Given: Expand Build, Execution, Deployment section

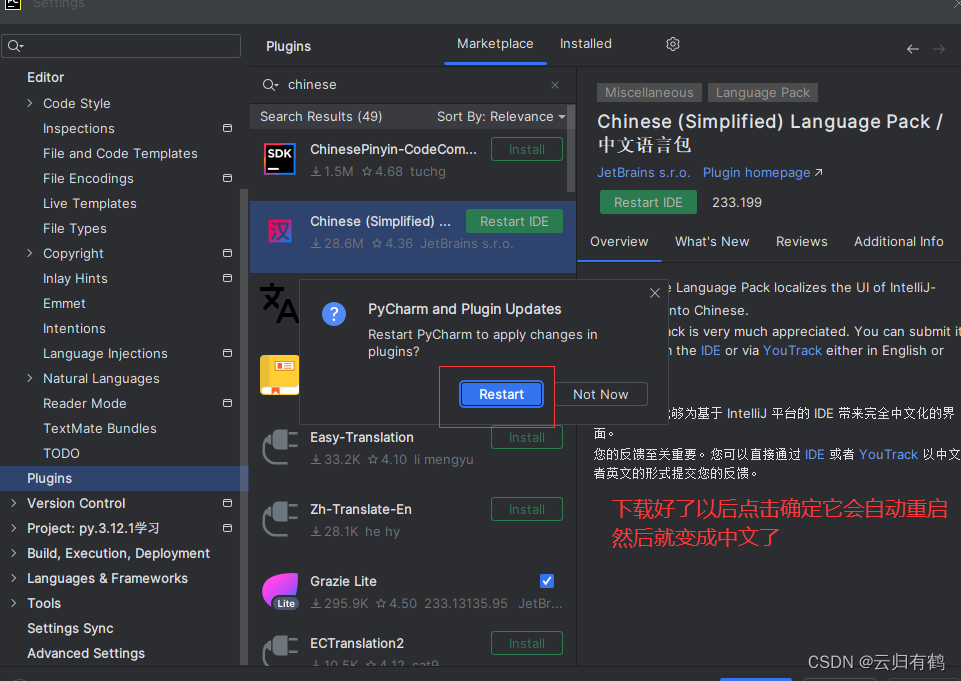Looking at the screenshot, I should 13,553.
